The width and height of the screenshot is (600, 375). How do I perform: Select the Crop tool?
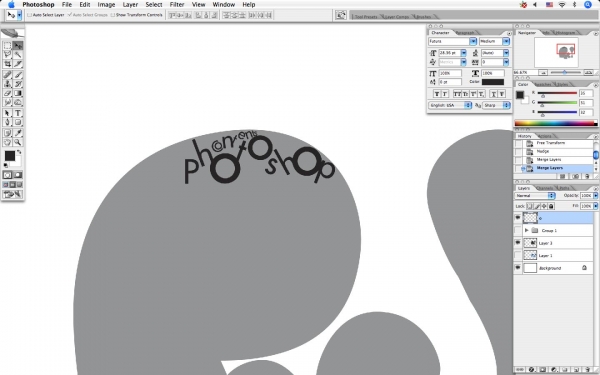coord(7,64)
